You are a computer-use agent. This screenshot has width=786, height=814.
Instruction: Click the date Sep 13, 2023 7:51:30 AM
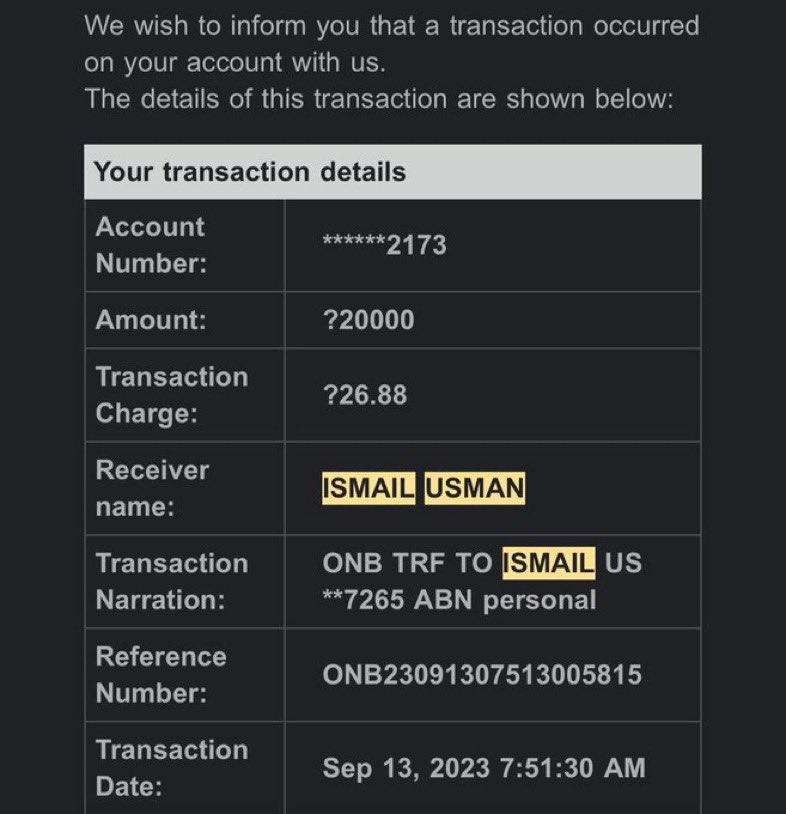[x=484, y=768]
